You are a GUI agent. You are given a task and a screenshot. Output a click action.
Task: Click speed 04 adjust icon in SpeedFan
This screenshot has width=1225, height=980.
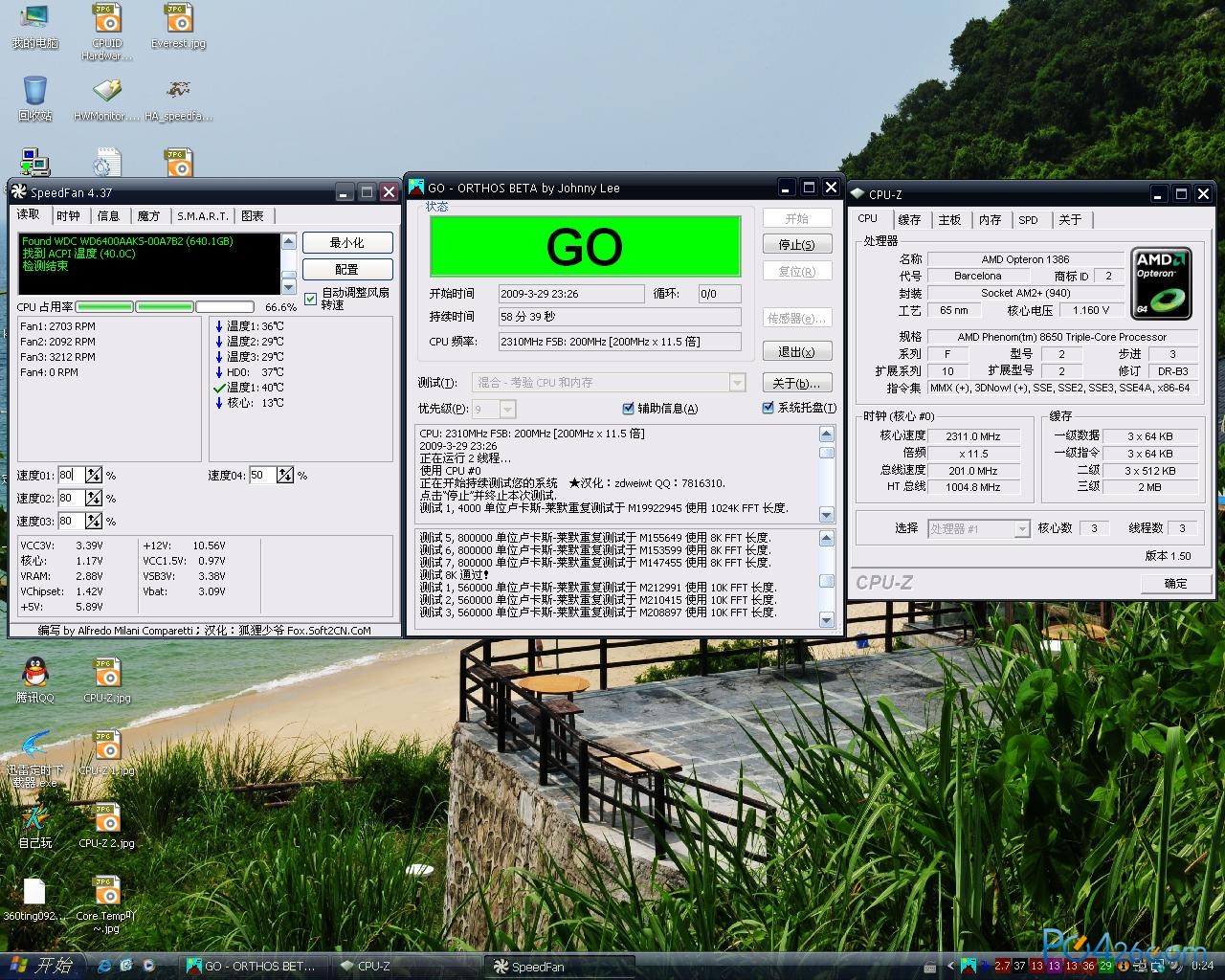point(285,475)
